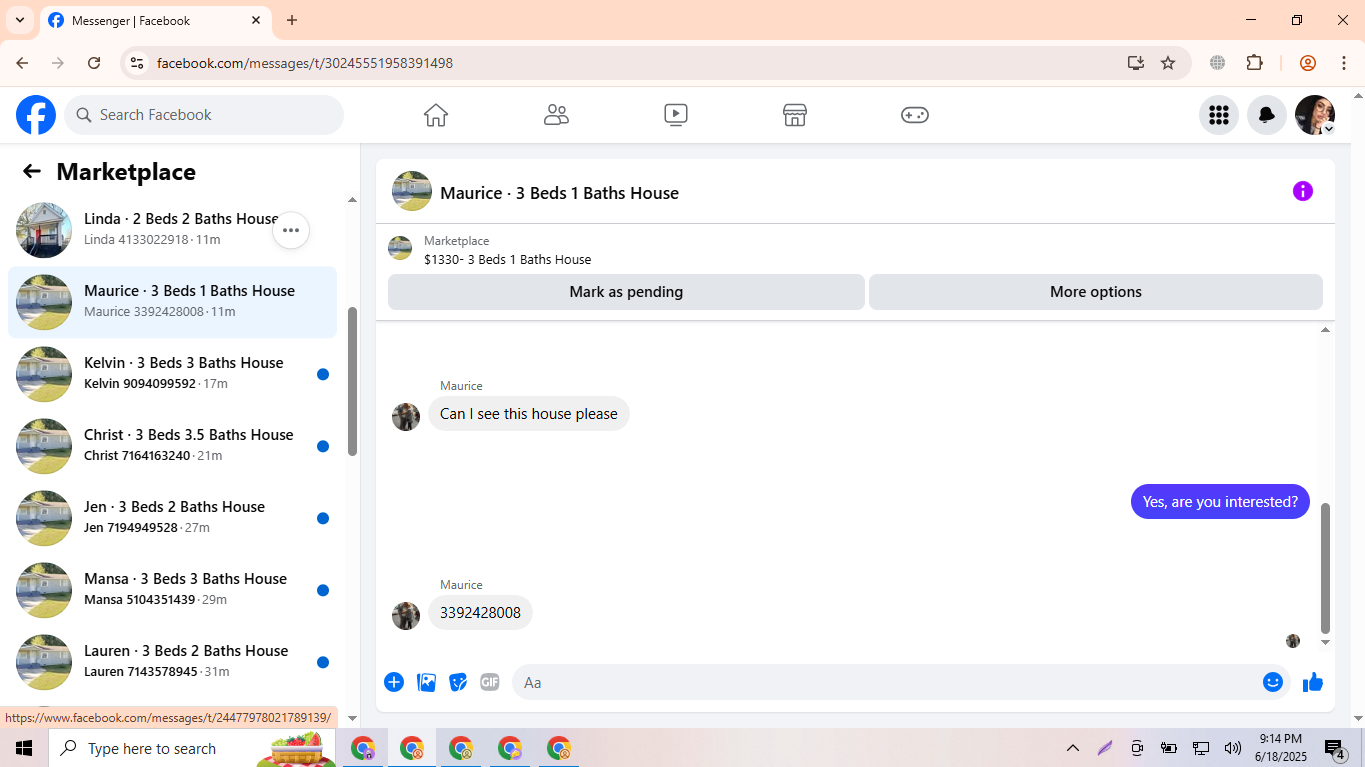
Task: Bookmark this page with the star icon
Action: [x=1168, y=63]
